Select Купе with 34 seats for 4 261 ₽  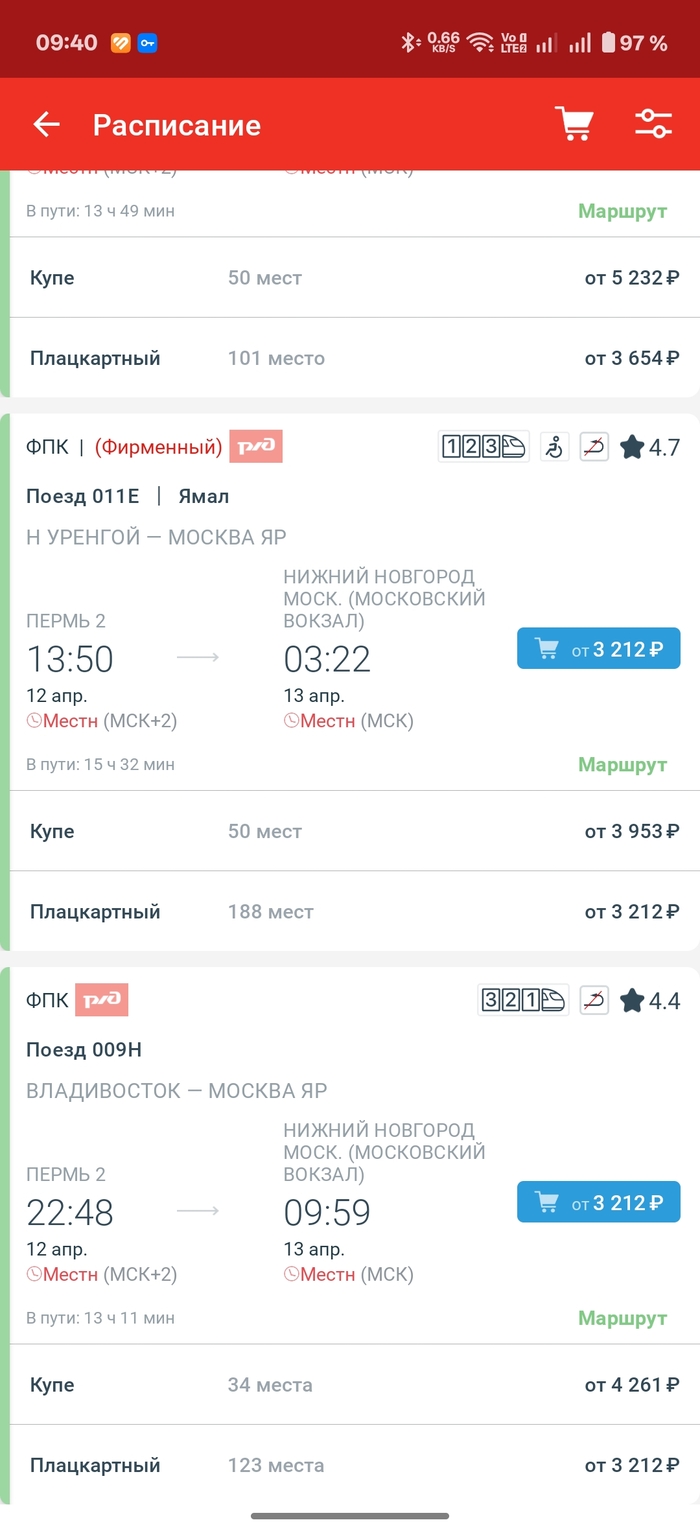tap(350, 1385)
